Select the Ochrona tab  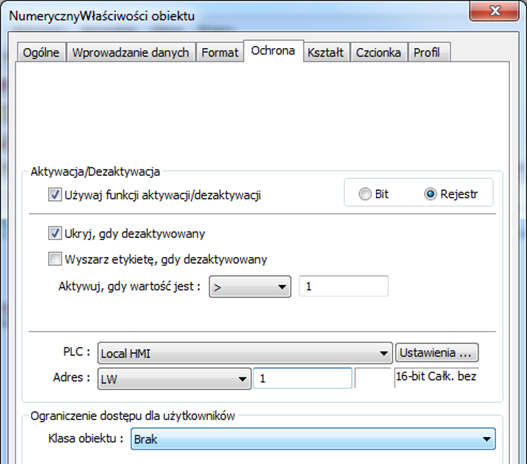tap(273, 51)
